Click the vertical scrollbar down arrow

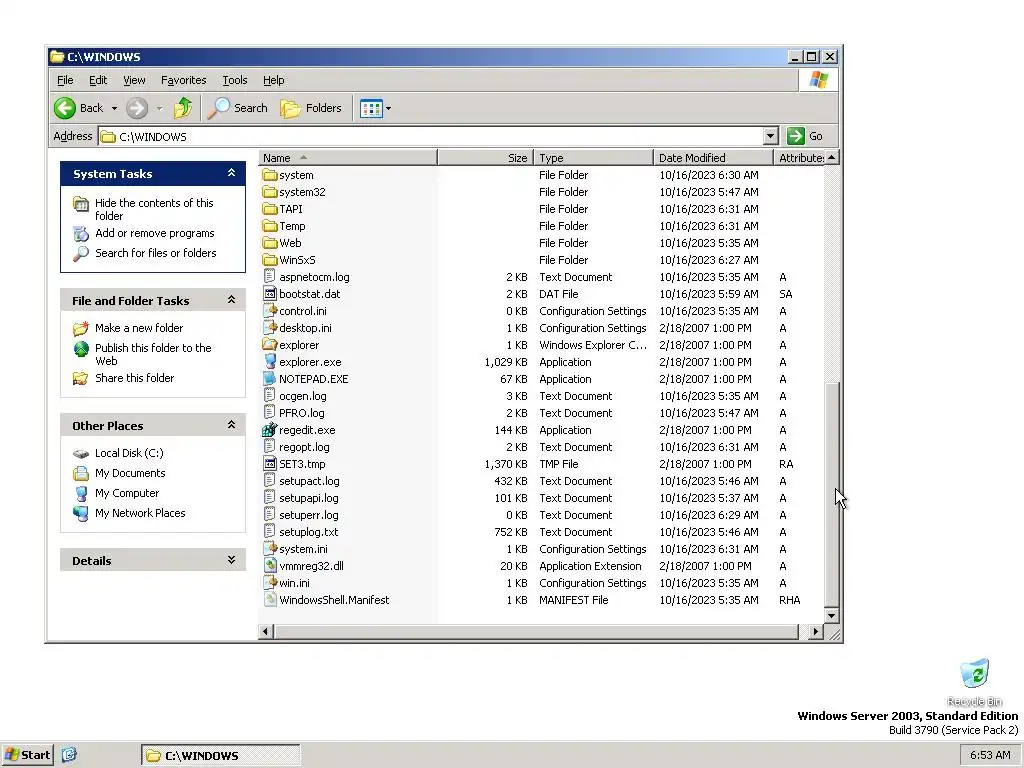coord(831,615)
